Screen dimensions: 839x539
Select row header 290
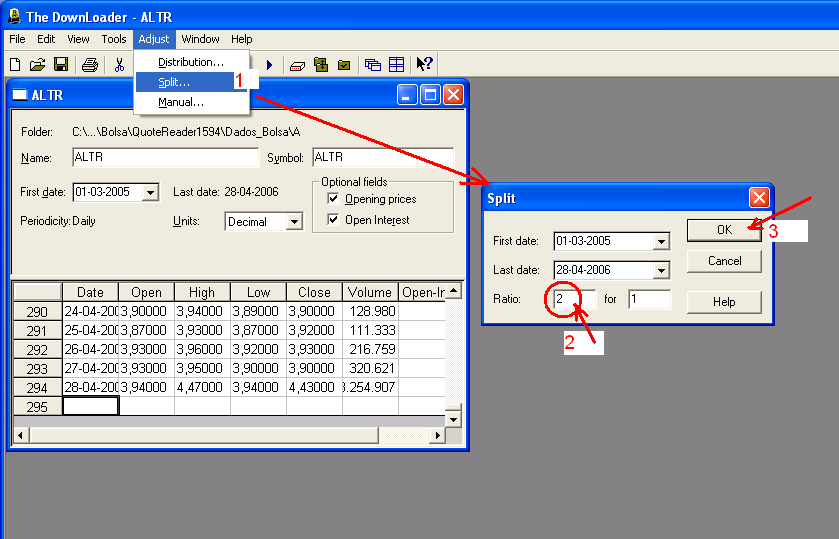pos(37,312)
